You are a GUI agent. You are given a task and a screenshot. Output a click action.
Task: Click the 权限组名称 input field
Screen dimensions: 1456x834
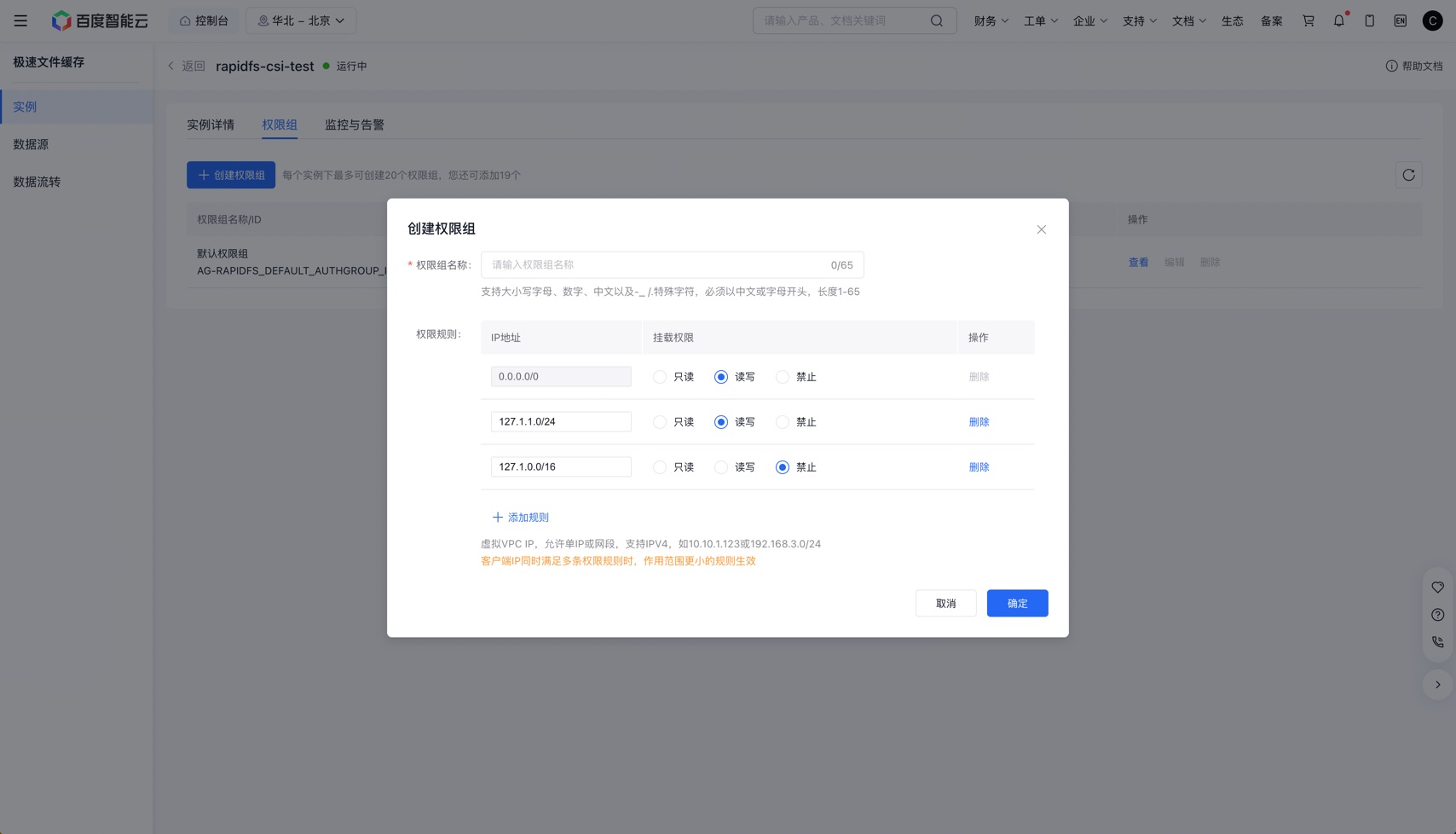(x=672, y=265)
